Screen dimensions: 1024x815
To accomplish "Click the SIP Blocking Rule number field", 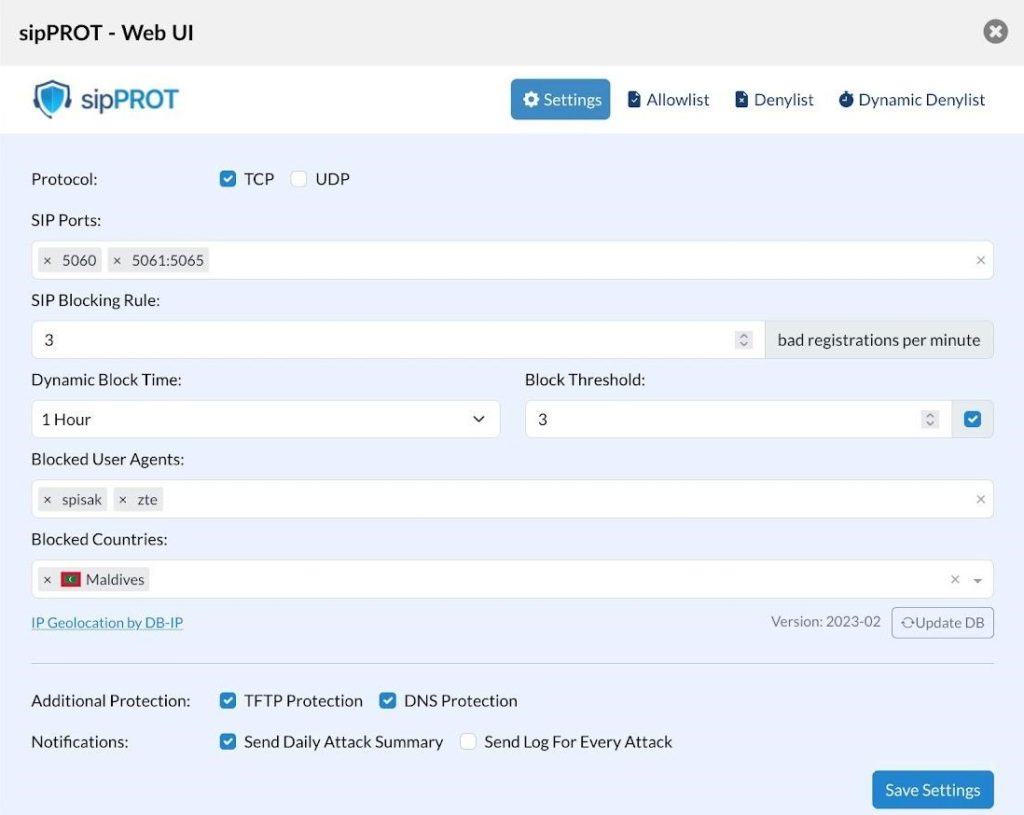I will click(x=398, y=340).
